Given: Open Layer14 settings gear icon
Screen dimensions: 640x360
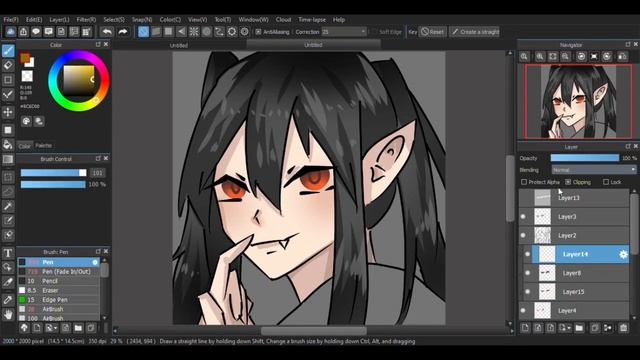Looking at the screenshot, I should 623,254.
